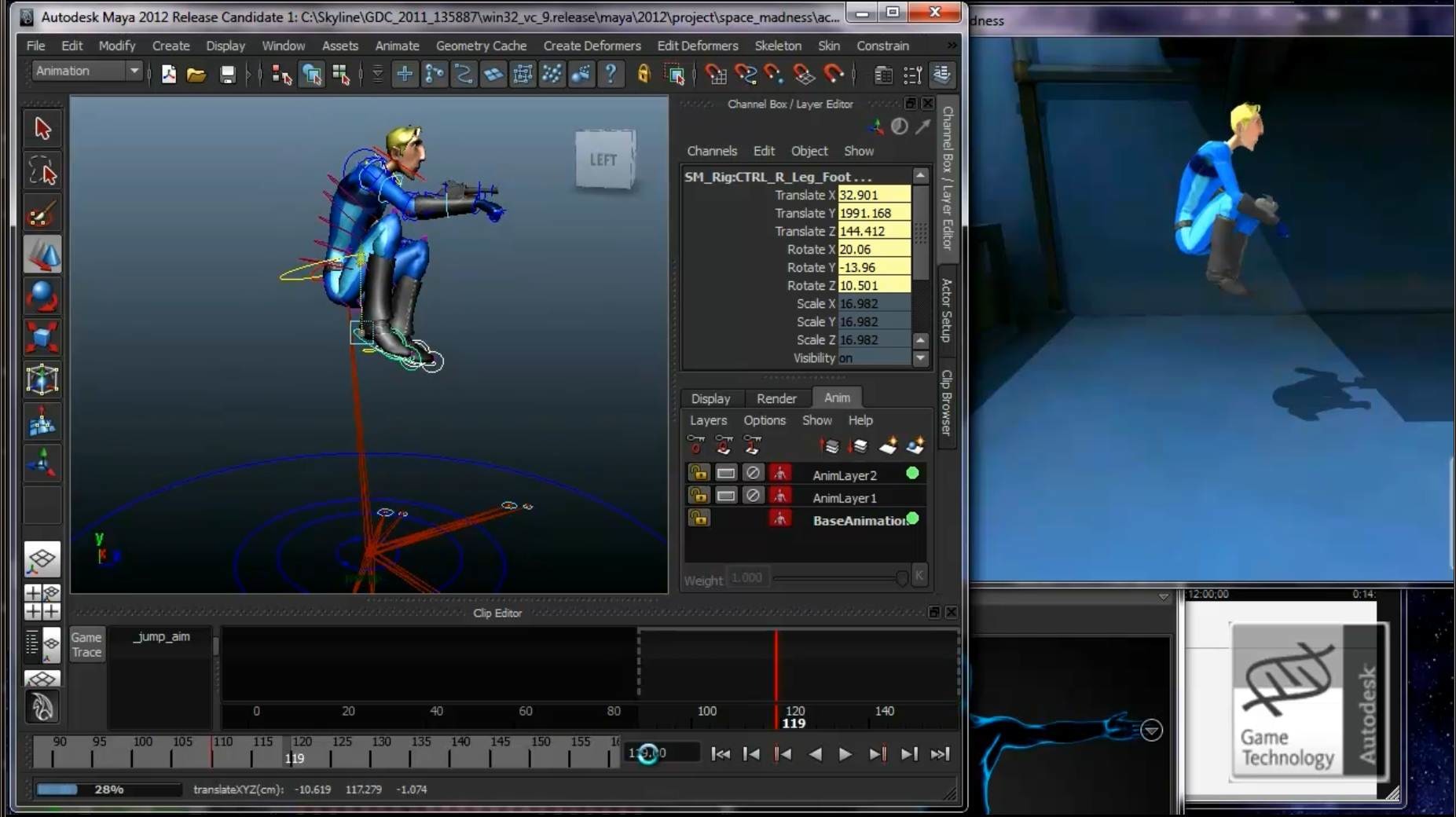Create an empty animation layer
This screenshot has height=817, width=1456.
[x=888, y=446]
